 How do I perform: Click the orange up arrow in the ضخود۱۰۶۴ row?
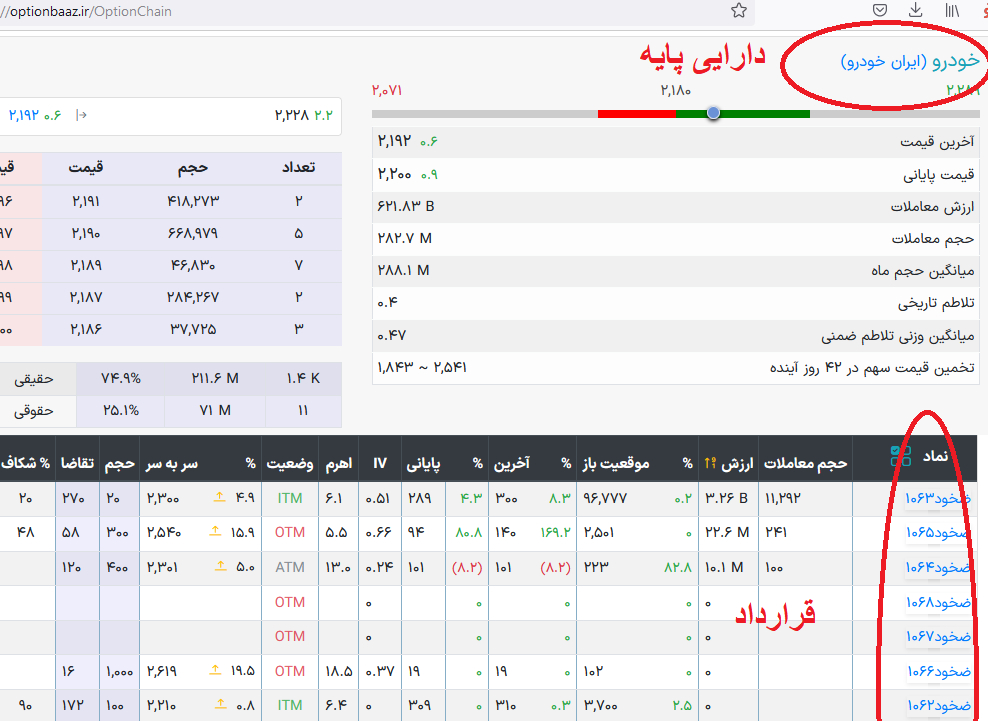(221, 567)
